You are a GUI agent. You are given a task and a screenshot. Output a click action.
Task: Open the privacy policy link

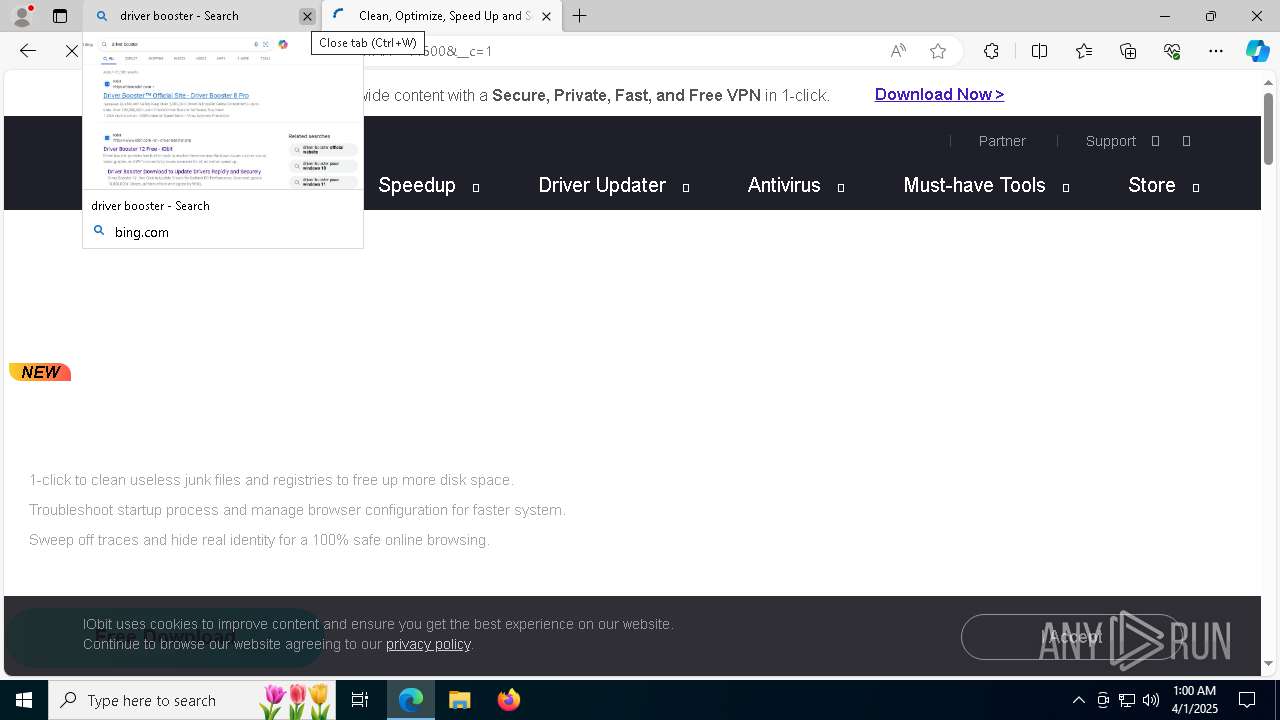pos(428,644)
